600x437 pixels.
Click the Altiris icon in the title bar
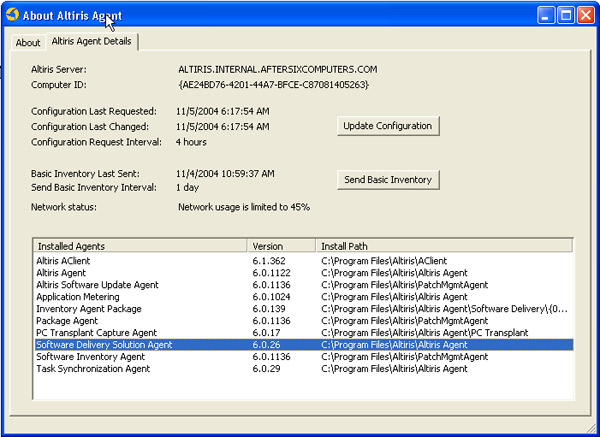[13, 15]
